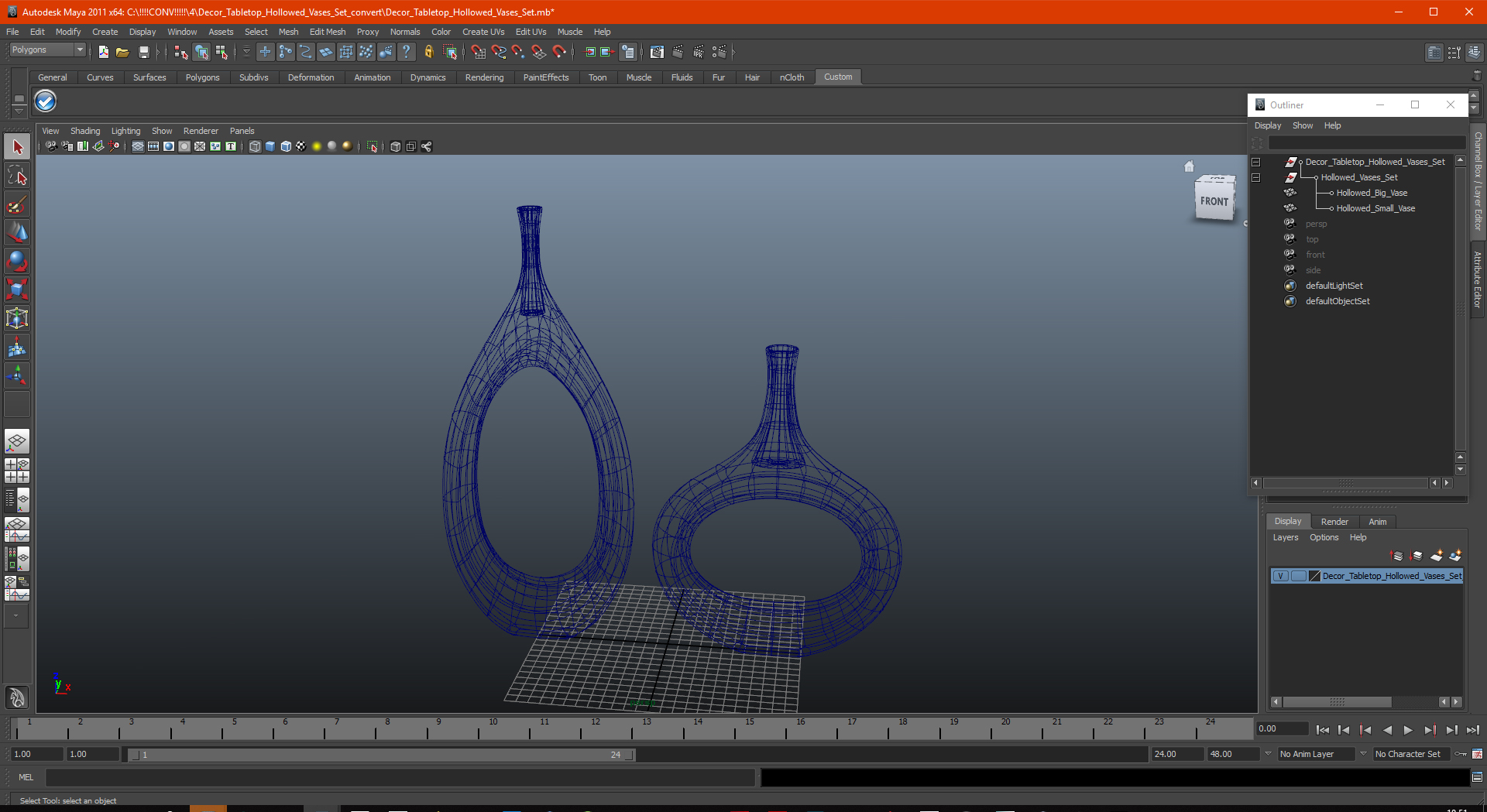Switch to the Polygons shelf tab
The width and height of the screenshot is (1487, 812).
click(202, 77)
